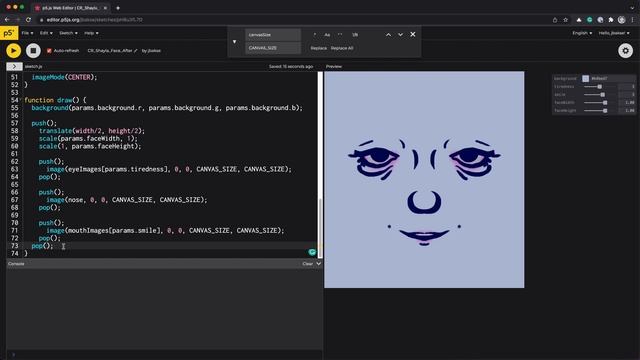
Task: Click the Replace All button
Action: (342, 48)
